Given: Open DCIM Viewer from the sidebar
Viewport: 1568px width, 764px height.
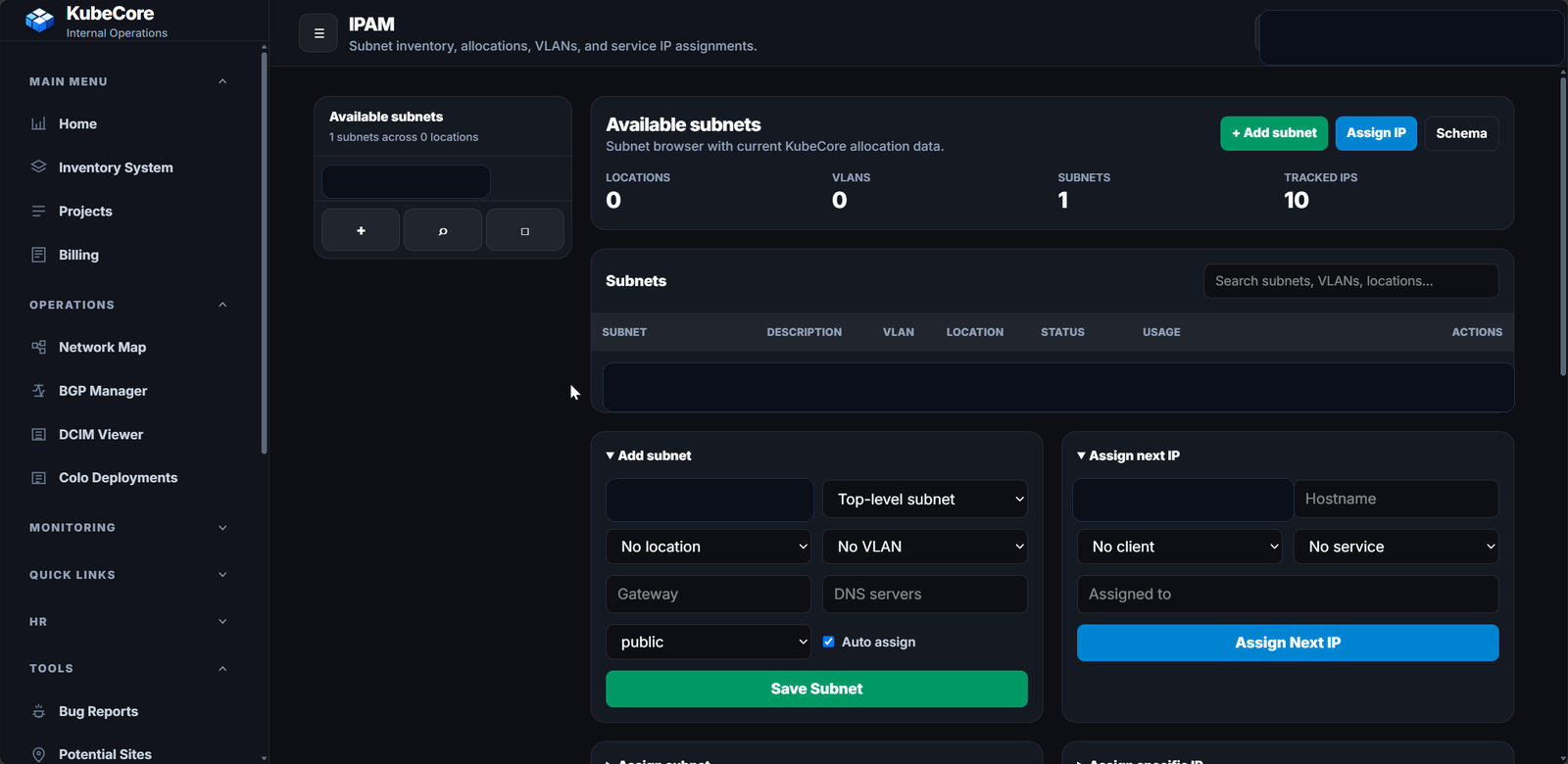Looking at the screenshot, I should [101, 434].
